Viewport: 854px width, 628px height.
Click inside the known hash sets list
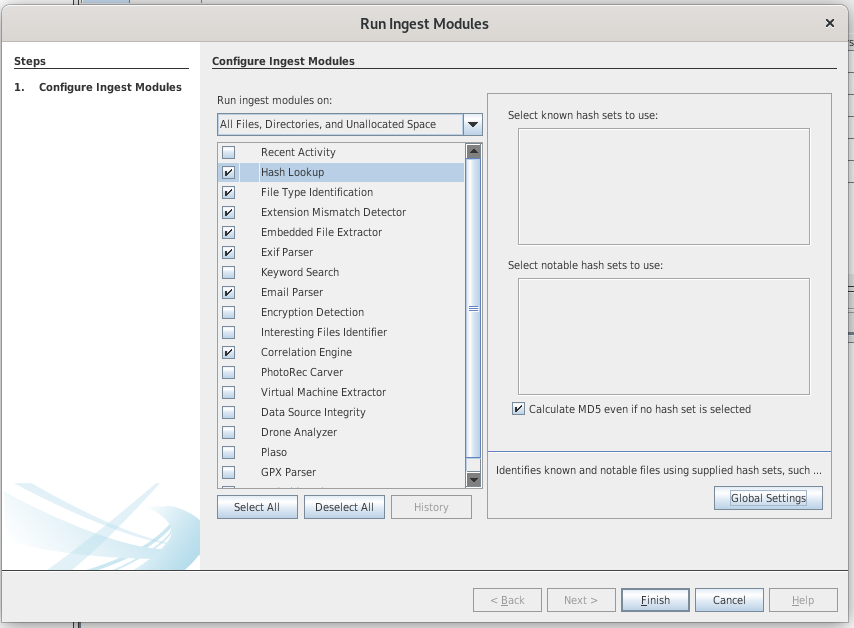coord(663,186)
